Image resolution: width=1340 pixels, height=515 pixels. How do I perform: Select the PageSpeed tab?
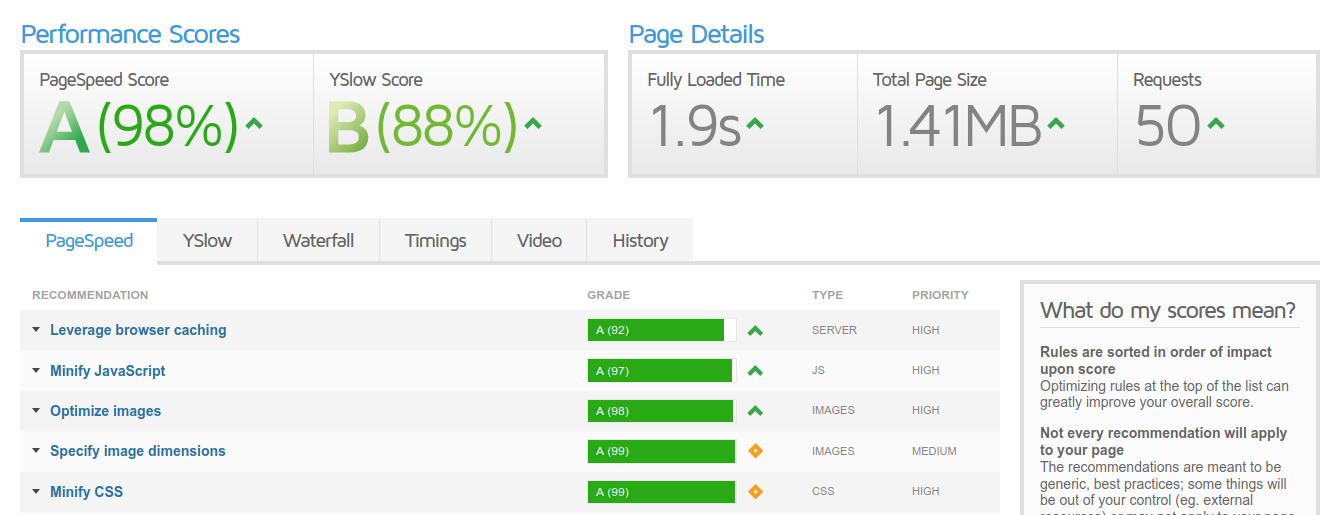click(x=89, y=241)
